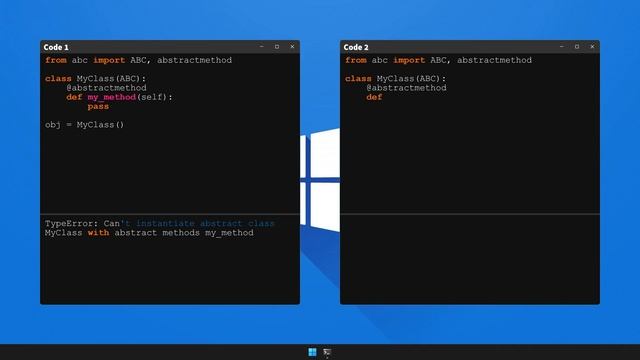This screenshot has width=640, height=360.
Task: Click the 'pass' keyword in Code 1
Action: [x=98, y=107]
